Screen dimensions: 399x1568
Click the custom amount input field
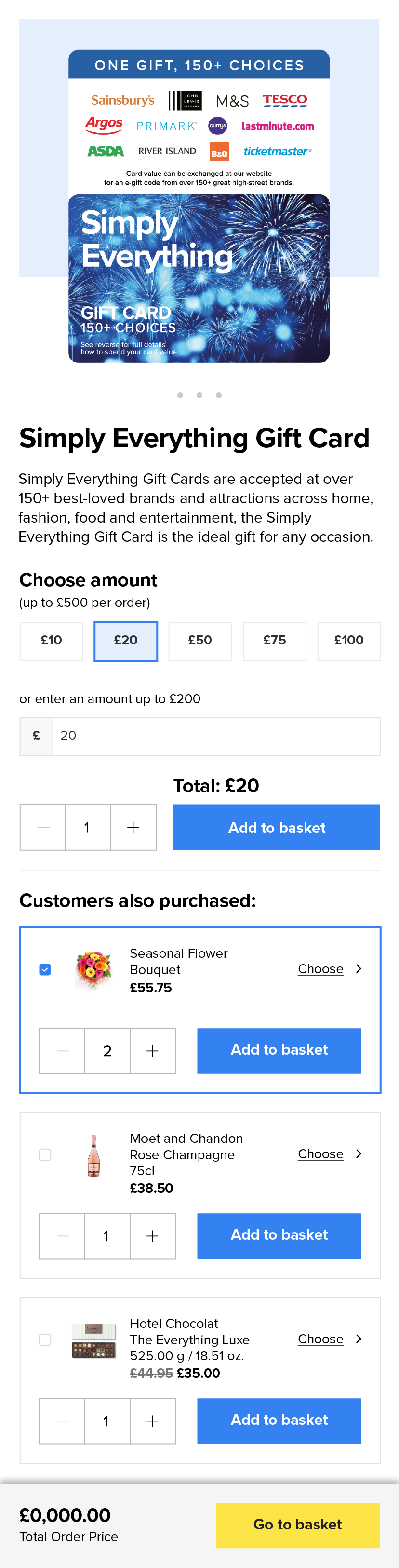216,736
